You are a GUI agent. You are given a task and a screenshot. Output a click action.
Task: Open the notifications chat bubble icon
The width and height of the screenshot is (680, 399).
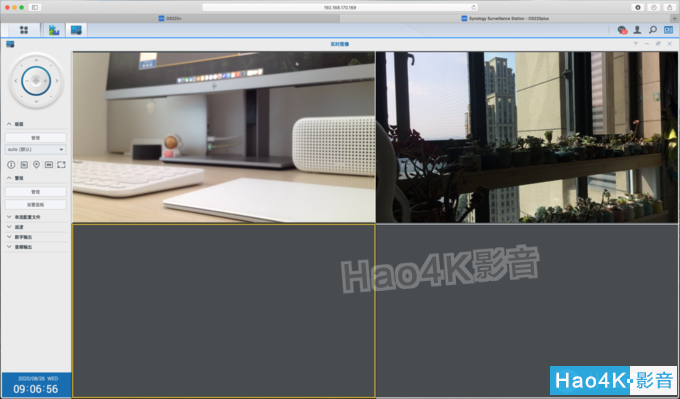[622, 30]
